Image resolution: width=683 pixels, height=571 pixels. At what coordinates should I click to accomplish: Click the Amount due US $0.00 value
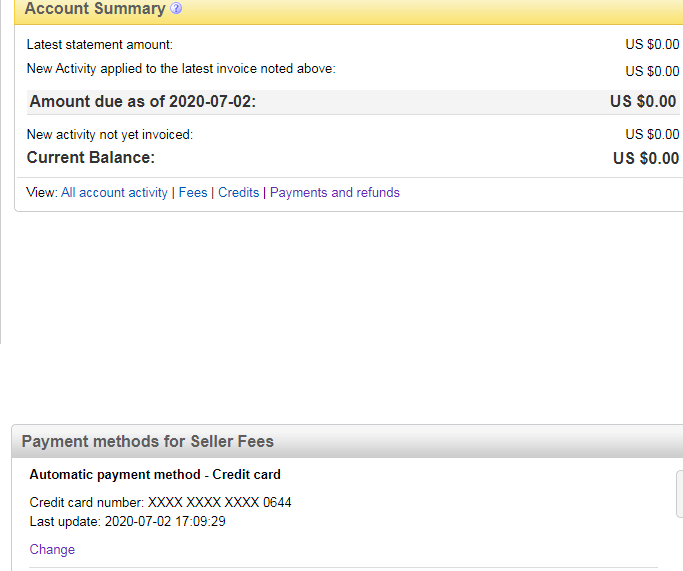(x=643, y=102)
